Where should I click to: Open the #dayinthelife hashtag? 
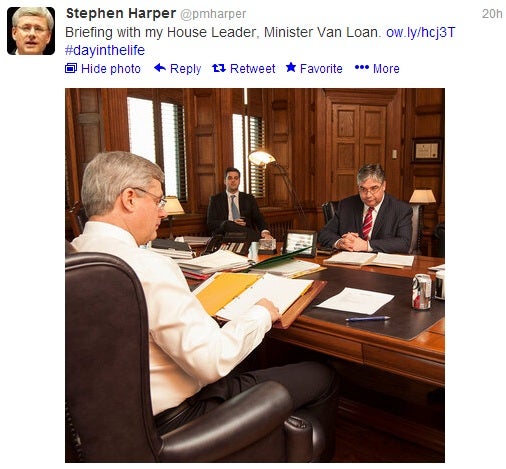[x=105, y=50]
